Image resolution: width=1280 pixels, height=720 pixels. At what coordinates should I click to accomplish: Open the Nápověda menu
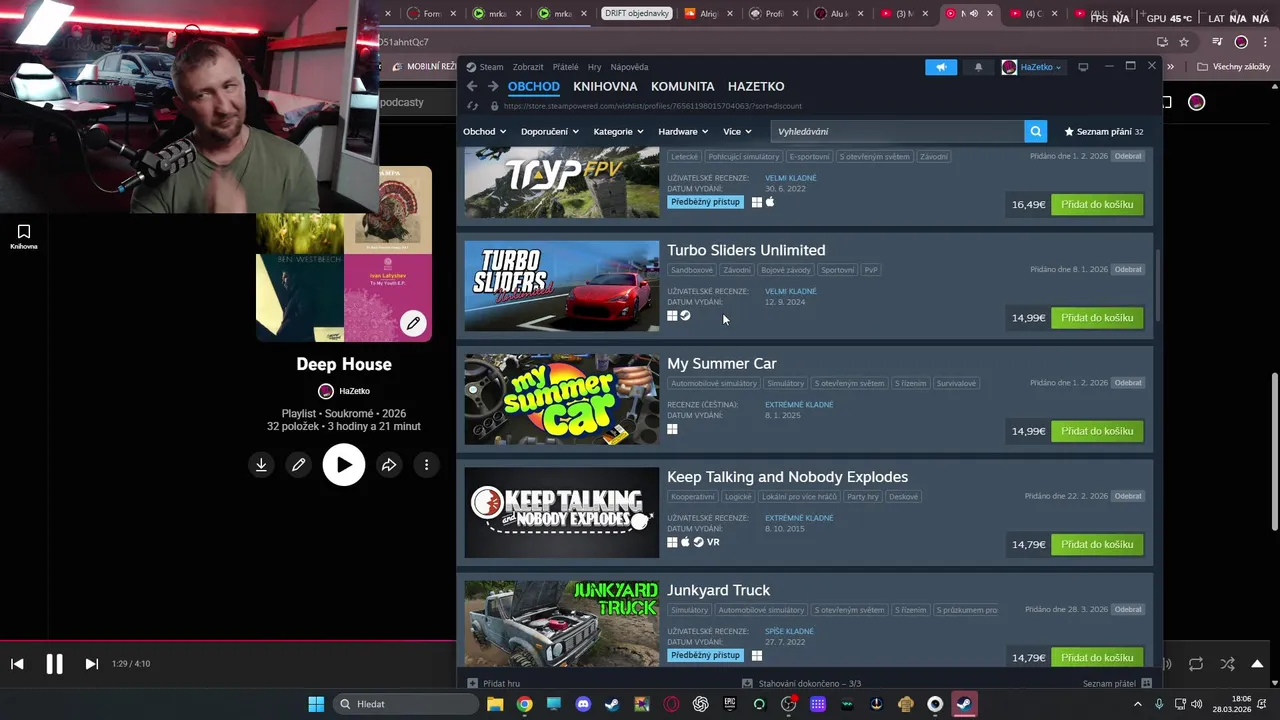click(x=629, y=67)
